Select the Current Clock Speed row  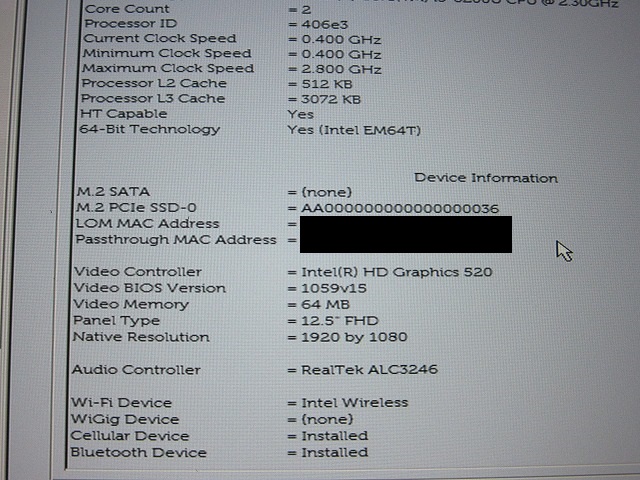pos(232,39)
